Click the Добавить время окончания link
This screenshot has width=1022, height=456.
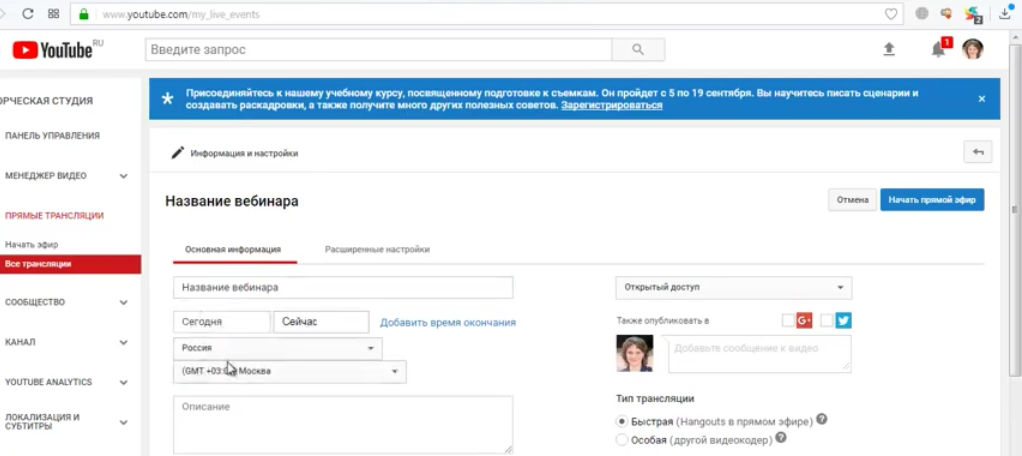click(x=447, y=322)
